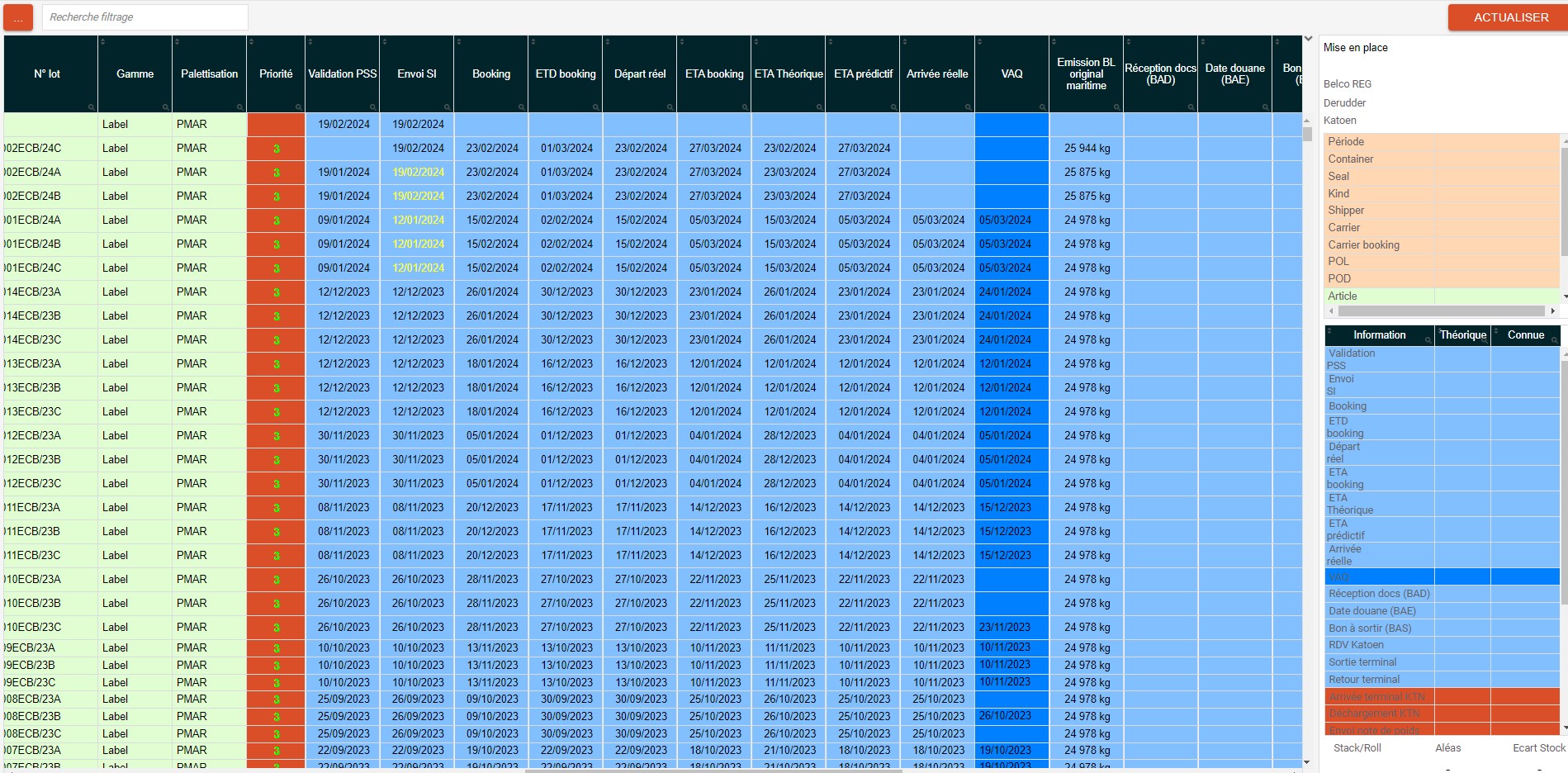
Task: Click priority cell of lot 13ECB/23B
Action: click(276, 388)
